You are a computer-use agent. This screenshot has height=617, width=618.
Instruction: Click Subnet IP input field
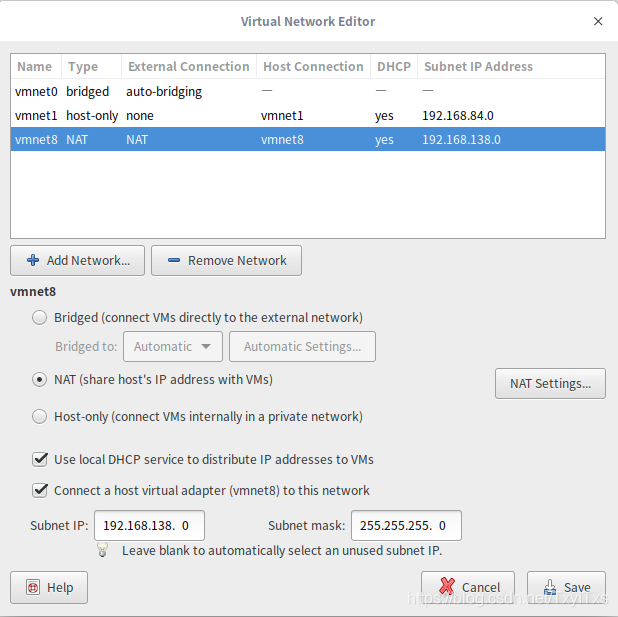tap(149, 526)
